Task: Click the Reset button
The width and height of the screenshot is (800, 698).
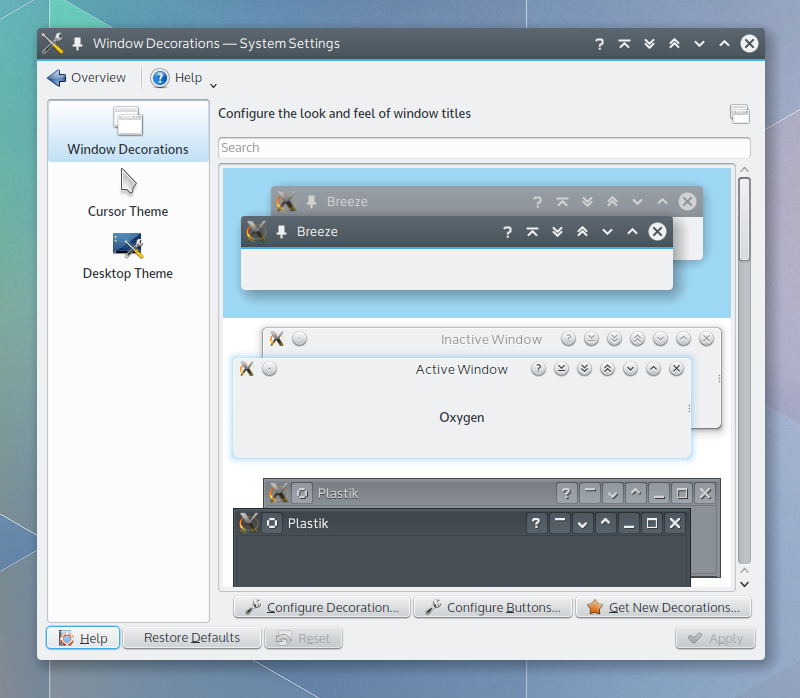Action: coord(304,638)
